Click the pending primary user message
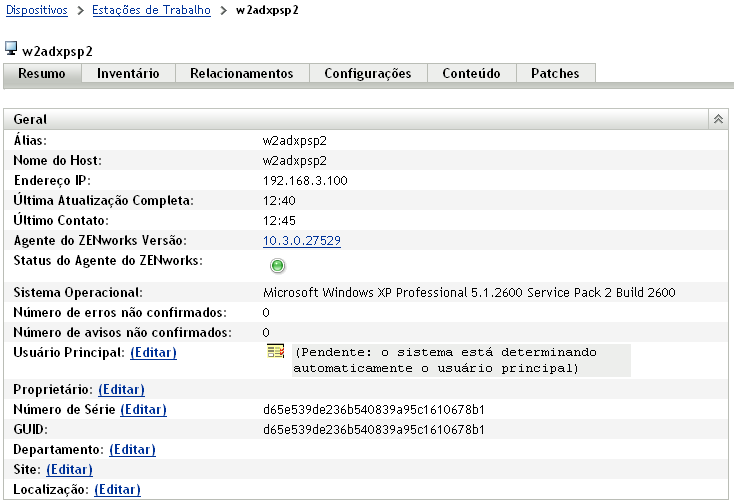Screen dimensions: 734x502 coord(461,360)
